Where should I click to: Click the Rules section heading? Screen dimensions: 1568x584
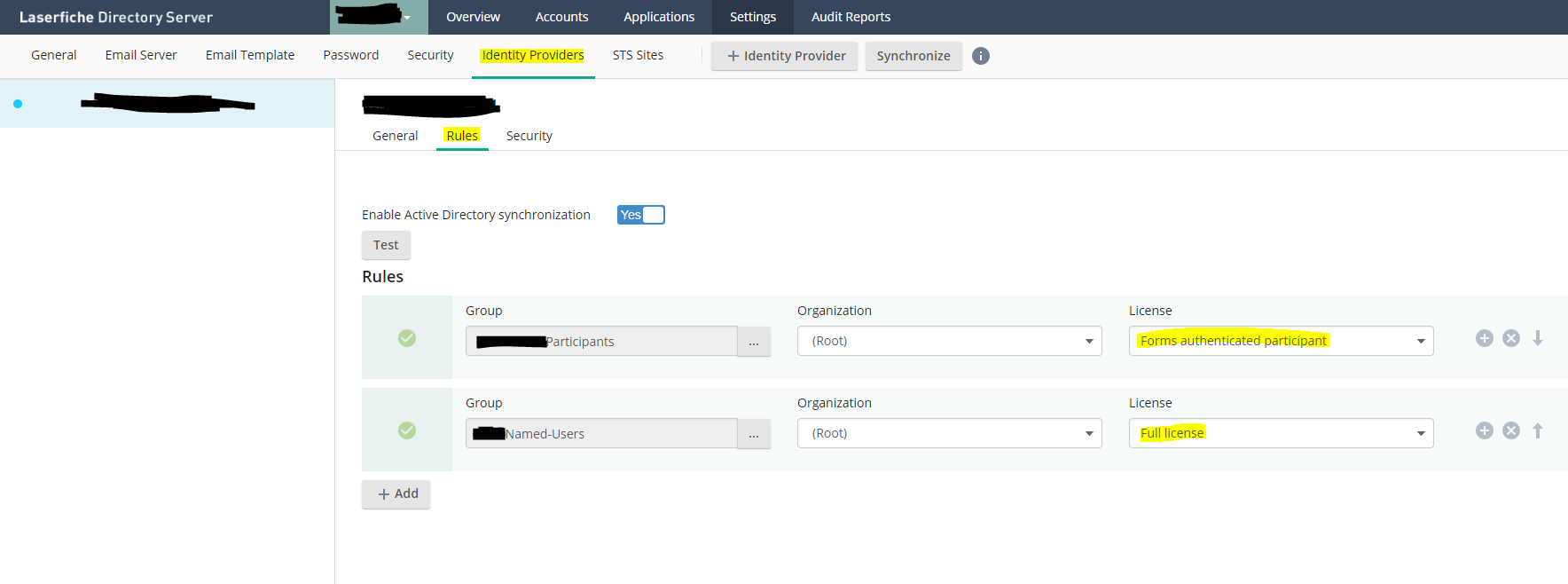[x=382, y=277]
